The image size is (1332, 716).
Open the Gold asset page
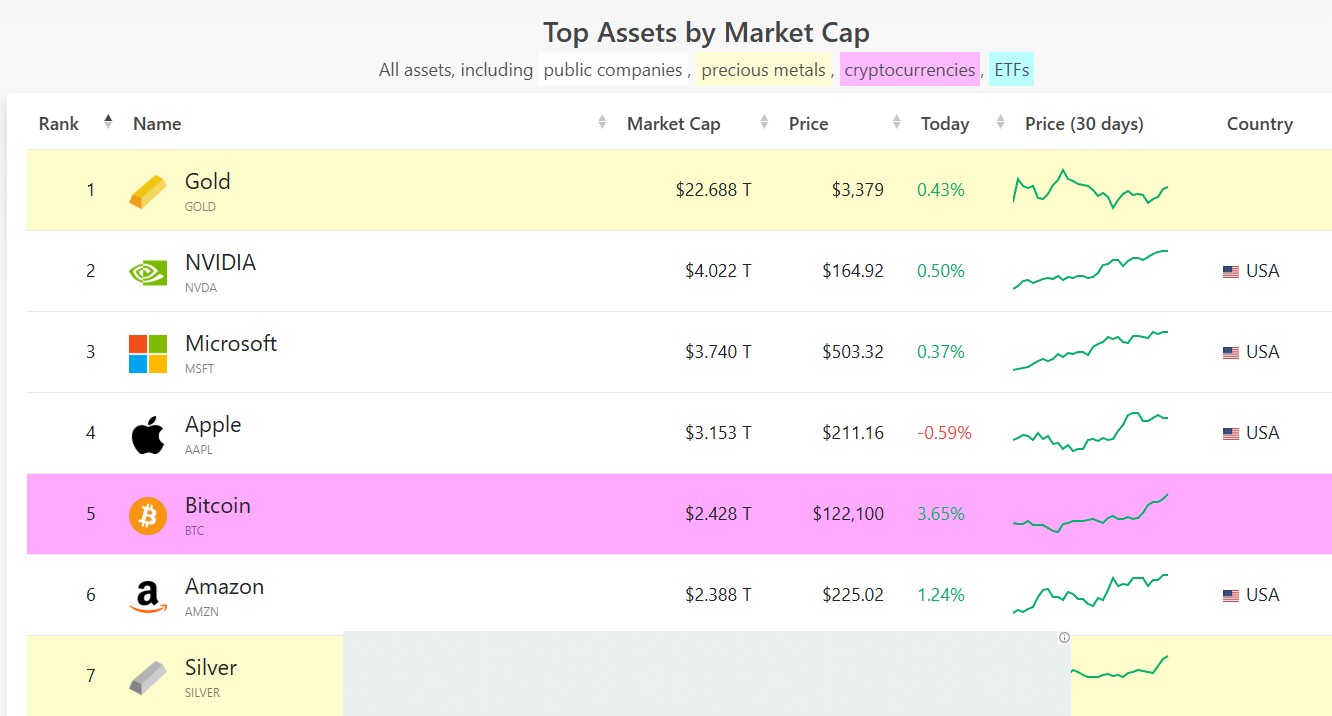207,182
